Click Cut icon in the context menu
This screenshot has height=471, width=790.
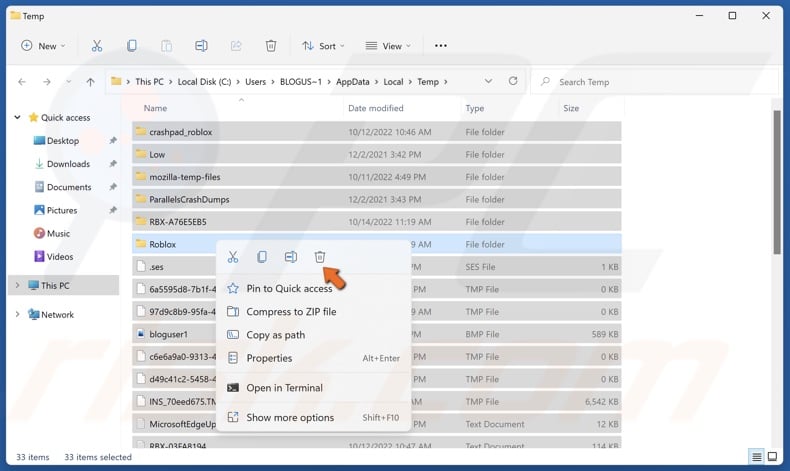pyautogui.click(x=233, y=257)
